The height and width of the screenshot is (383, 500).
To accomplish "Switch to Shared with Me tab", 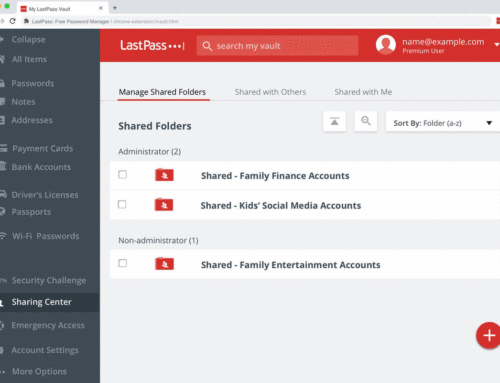I will tap(363, 92).
